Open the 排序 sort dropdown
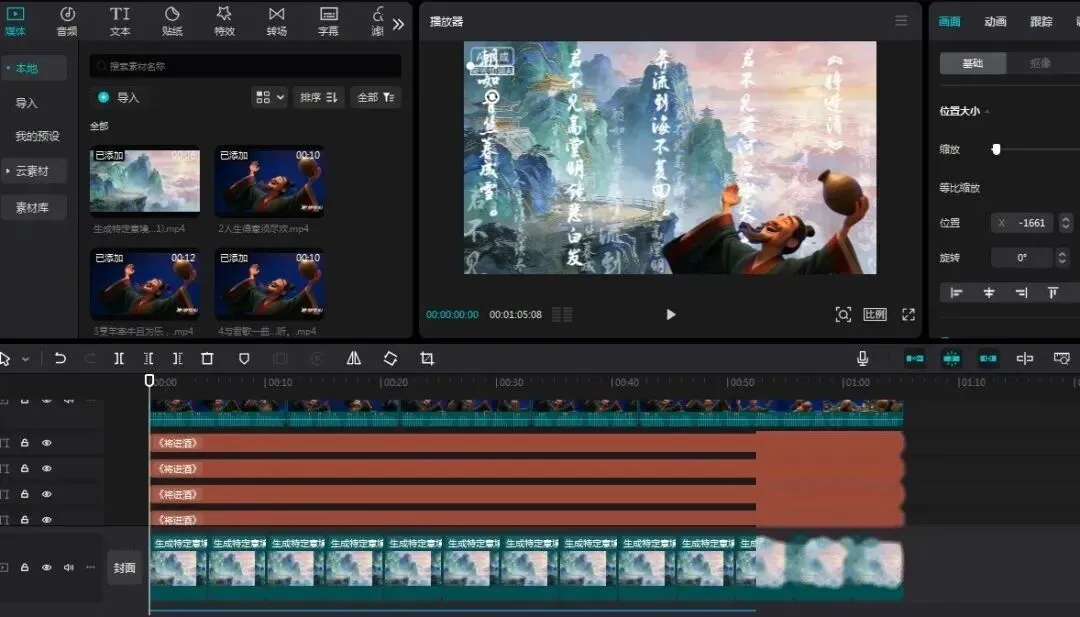Image resolution: width=1080 pixels, height=617 pixels. tap(318, 97)
